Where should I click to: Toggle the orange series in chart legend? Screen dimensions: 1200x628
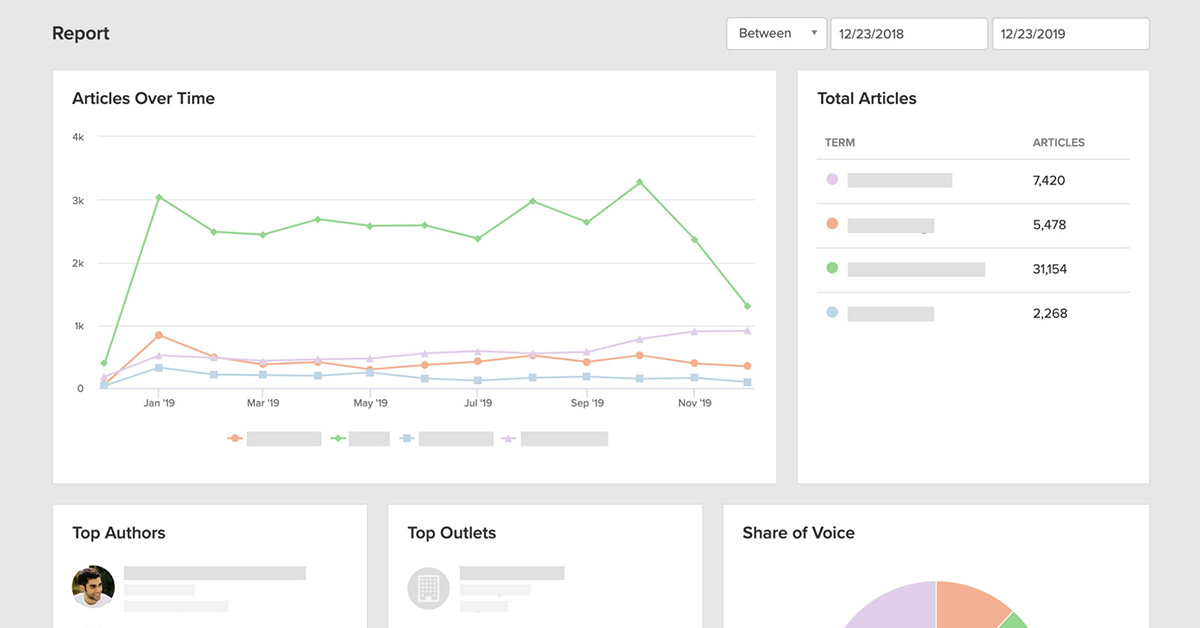274,438
